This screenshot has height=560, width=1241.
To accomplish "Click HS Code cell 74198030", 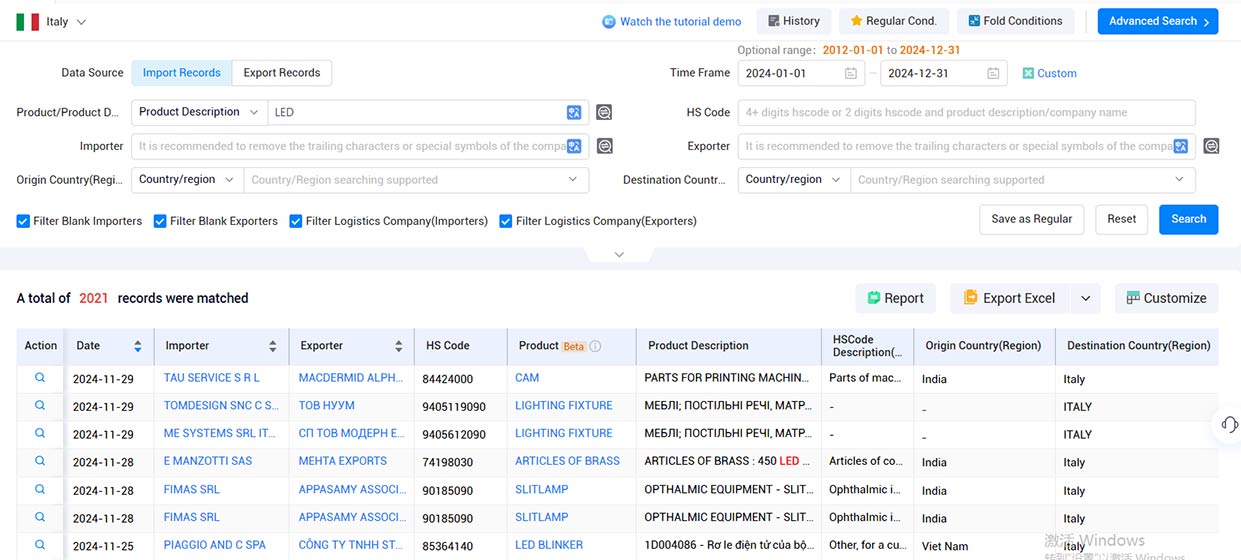I will 448,463.
